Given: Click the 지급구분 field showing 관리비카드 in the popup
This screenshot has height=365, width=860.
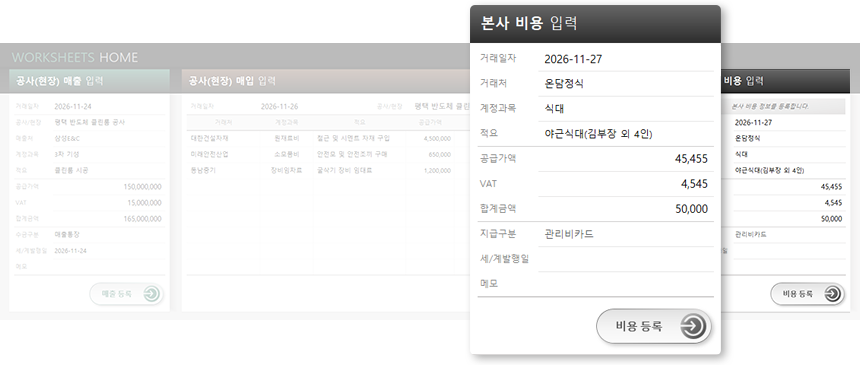Looking at the screenshot, I should point(626,234).
